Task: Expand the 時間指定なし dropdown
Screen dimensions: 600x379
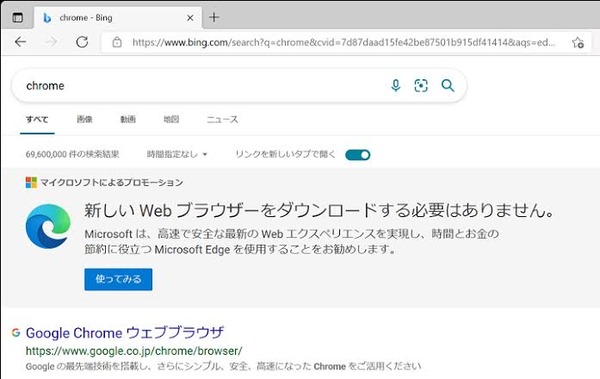Action: click(177, 154)
